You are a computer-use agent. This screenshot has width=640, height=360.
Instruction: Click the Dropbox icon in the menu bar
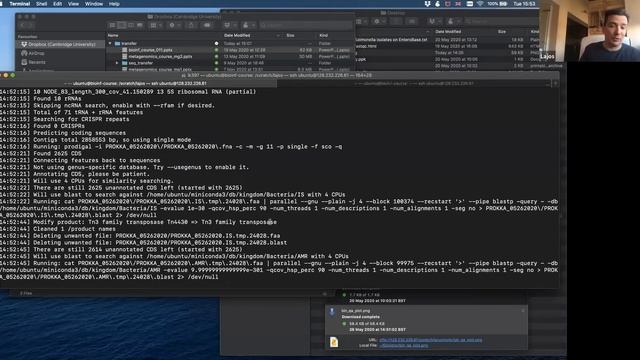[427, 4]
